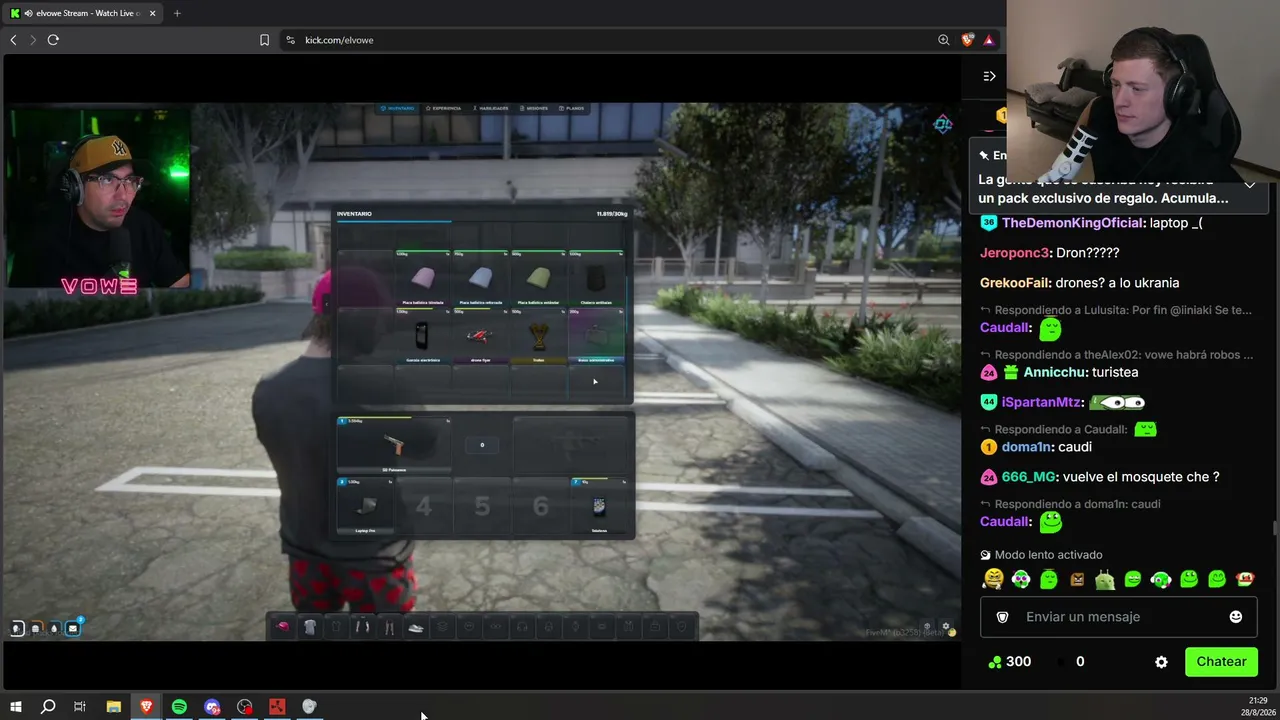Switch to Brave browser on taskbar
This screenshot has width=1280, height=720.
146,707
